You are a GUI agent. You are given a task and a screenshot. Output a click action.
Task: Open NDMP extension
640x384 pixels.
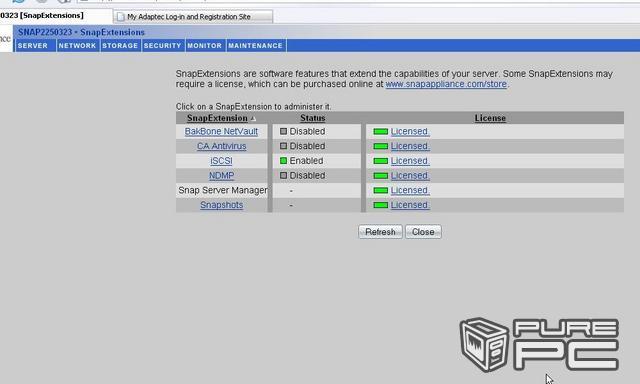pos(221,175)
